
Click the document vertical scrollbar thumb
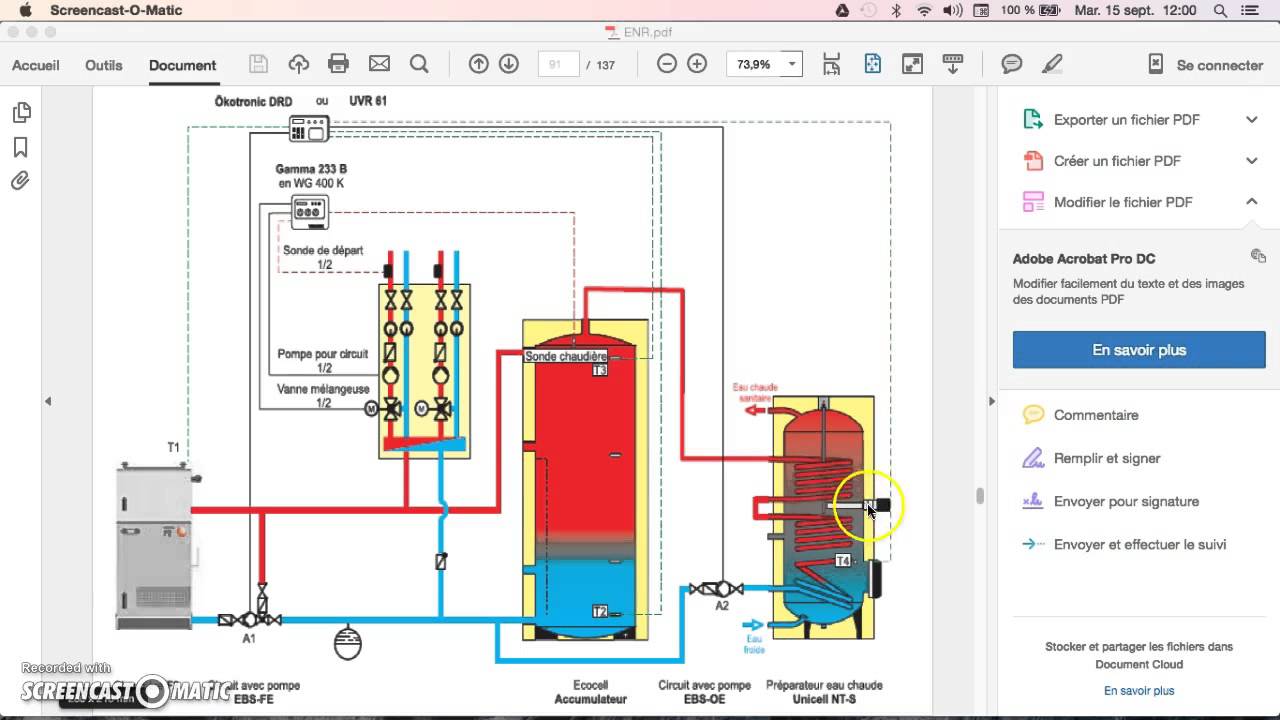[980, 496]
